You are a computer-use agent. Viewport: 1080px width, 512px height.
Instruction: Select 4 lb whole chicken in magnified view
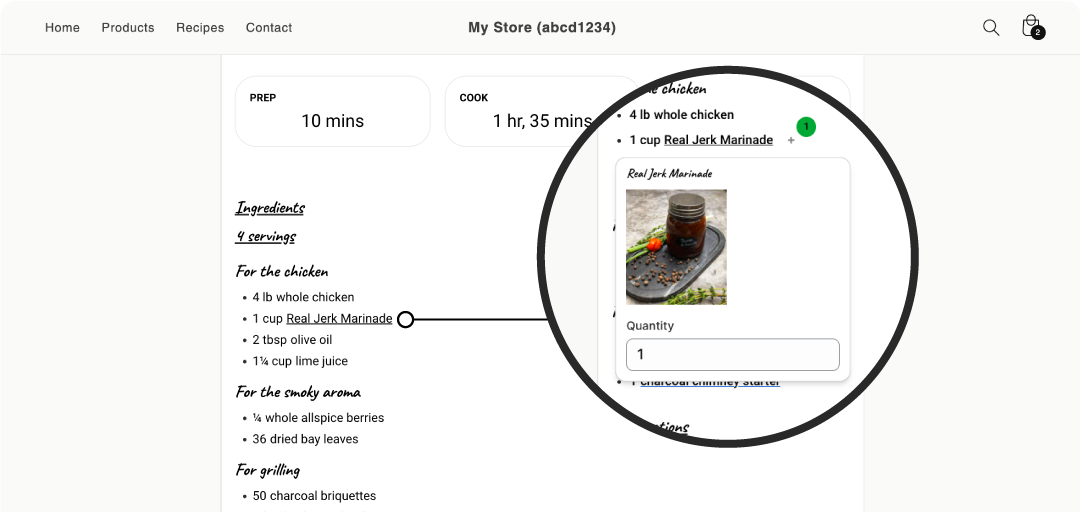pos(681,115)
